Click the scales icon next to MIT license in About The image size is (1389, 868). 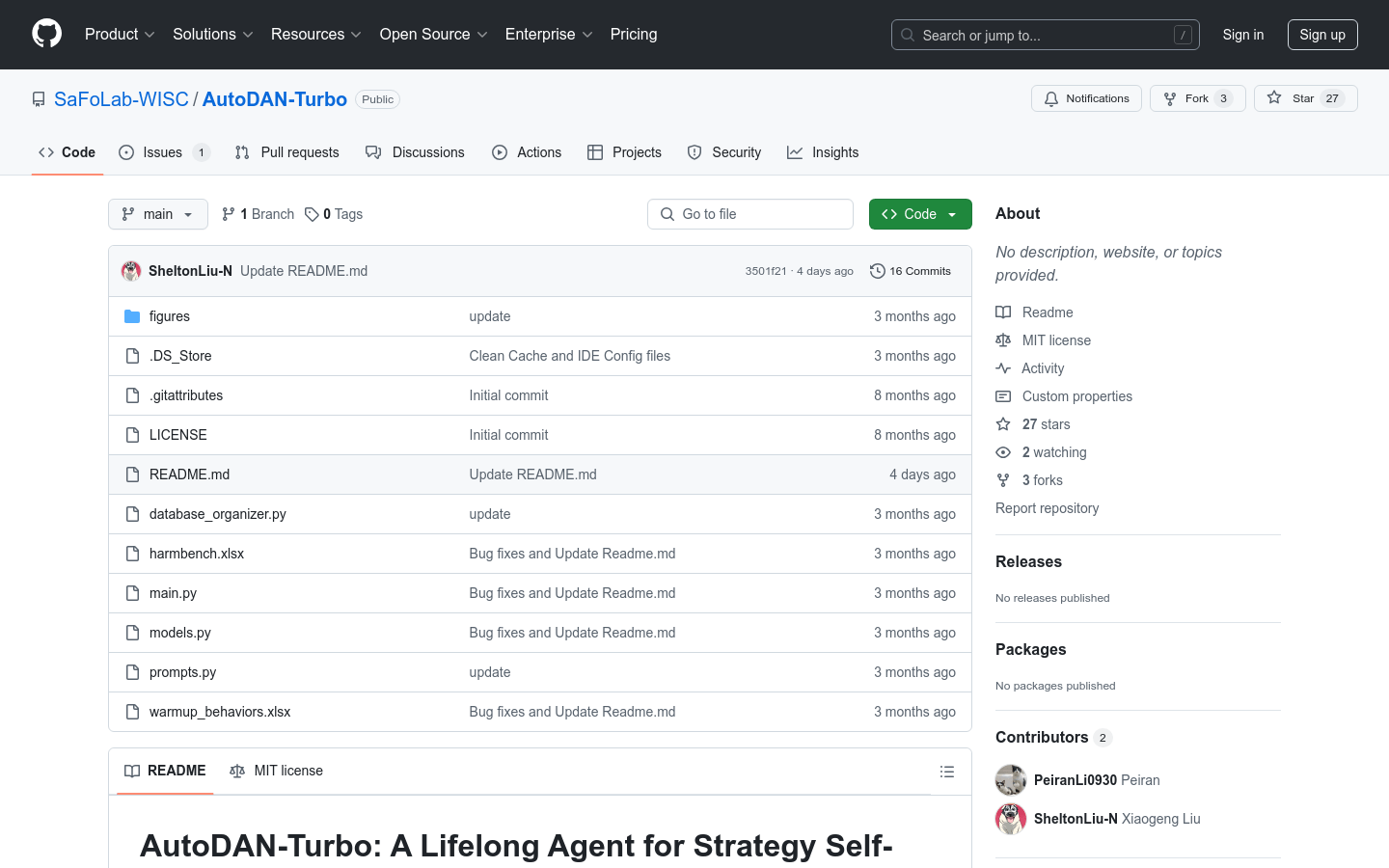coord(1003,340)
